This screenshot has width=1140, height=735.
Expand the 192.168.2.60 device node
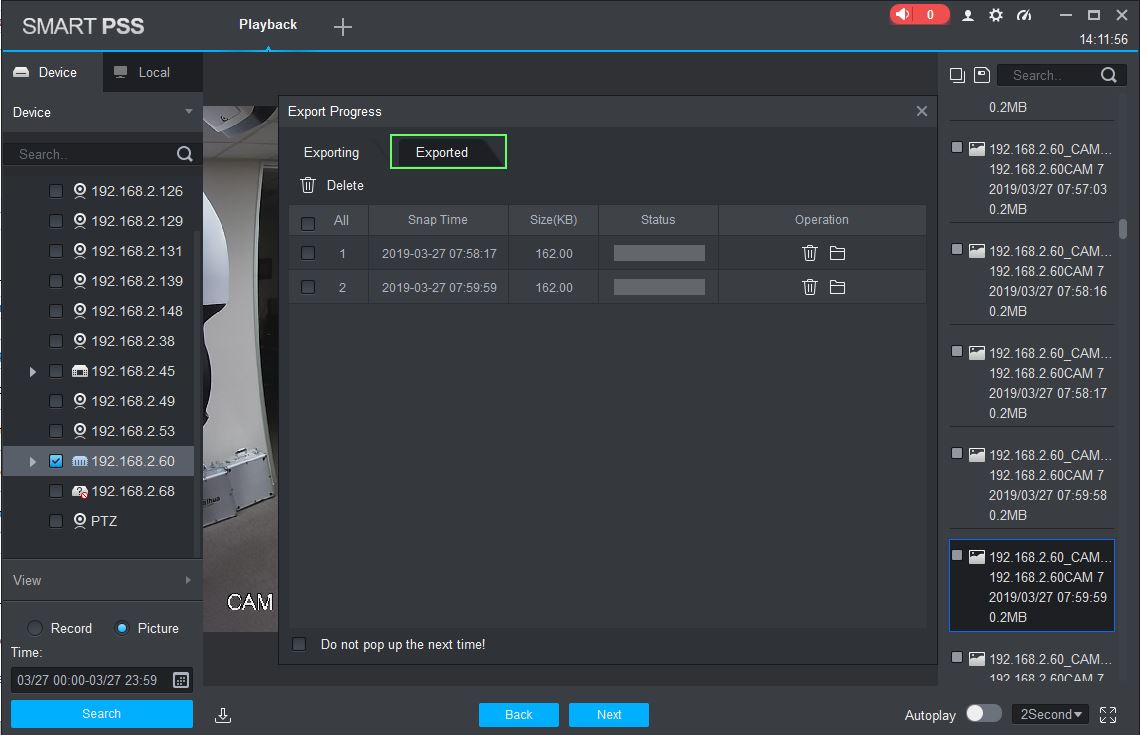click(x=33, y=462)
